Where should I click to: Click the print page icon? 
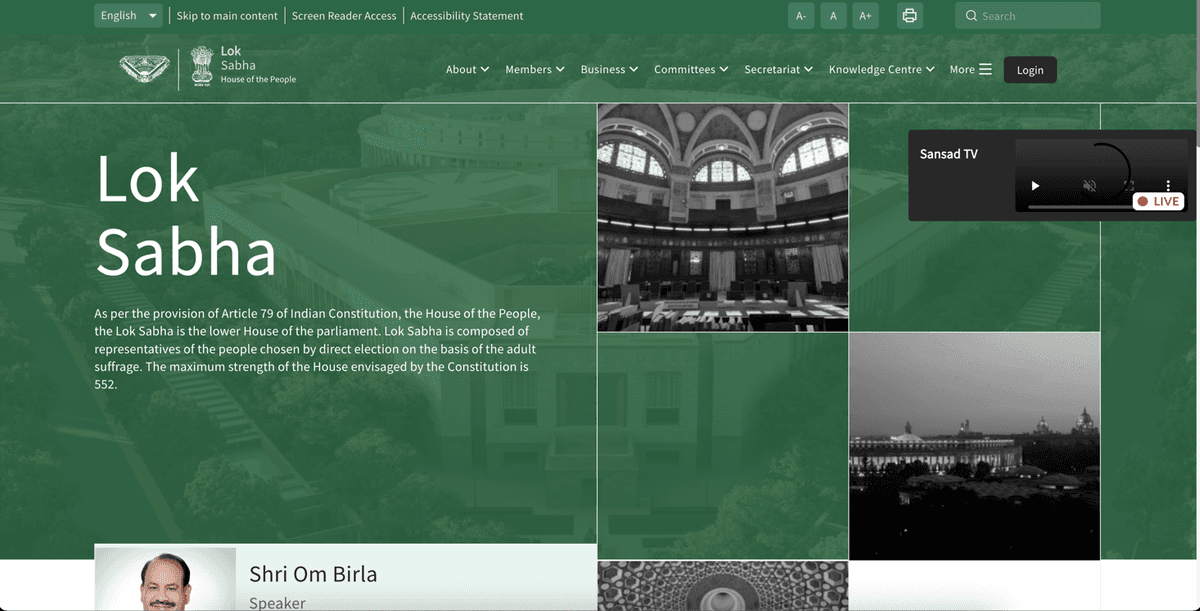pyautogui.click(x=909, y=16)
